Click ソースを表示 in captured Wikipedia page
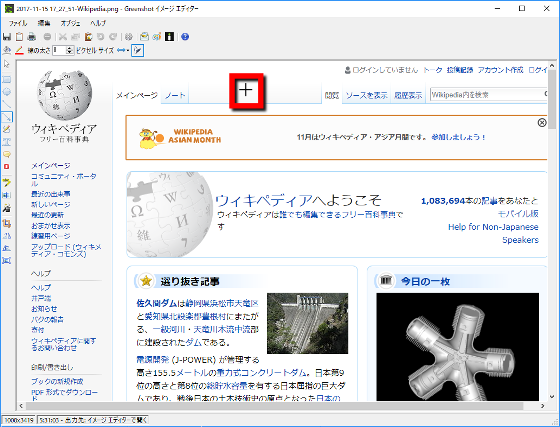Viewport: 560px width, 427px height. [366, 95]
